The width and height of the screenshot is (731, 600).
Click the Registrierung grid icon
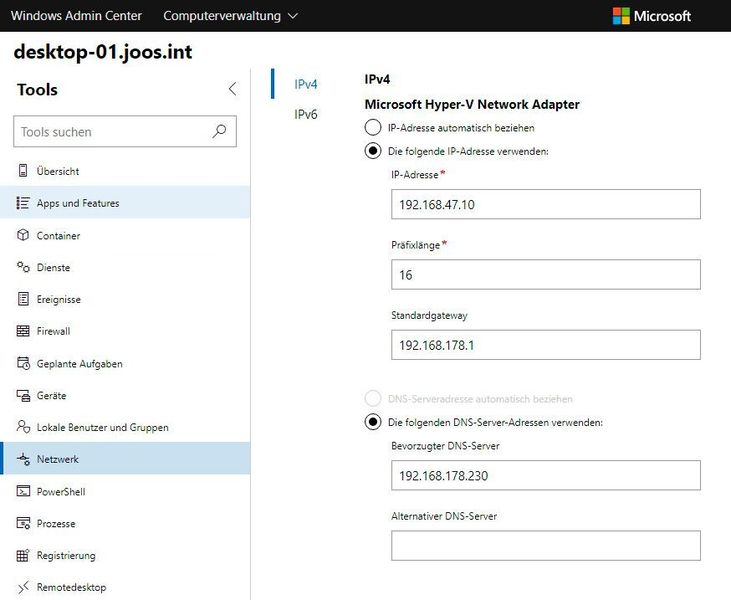pyautogui.click(x=23, y=555)
